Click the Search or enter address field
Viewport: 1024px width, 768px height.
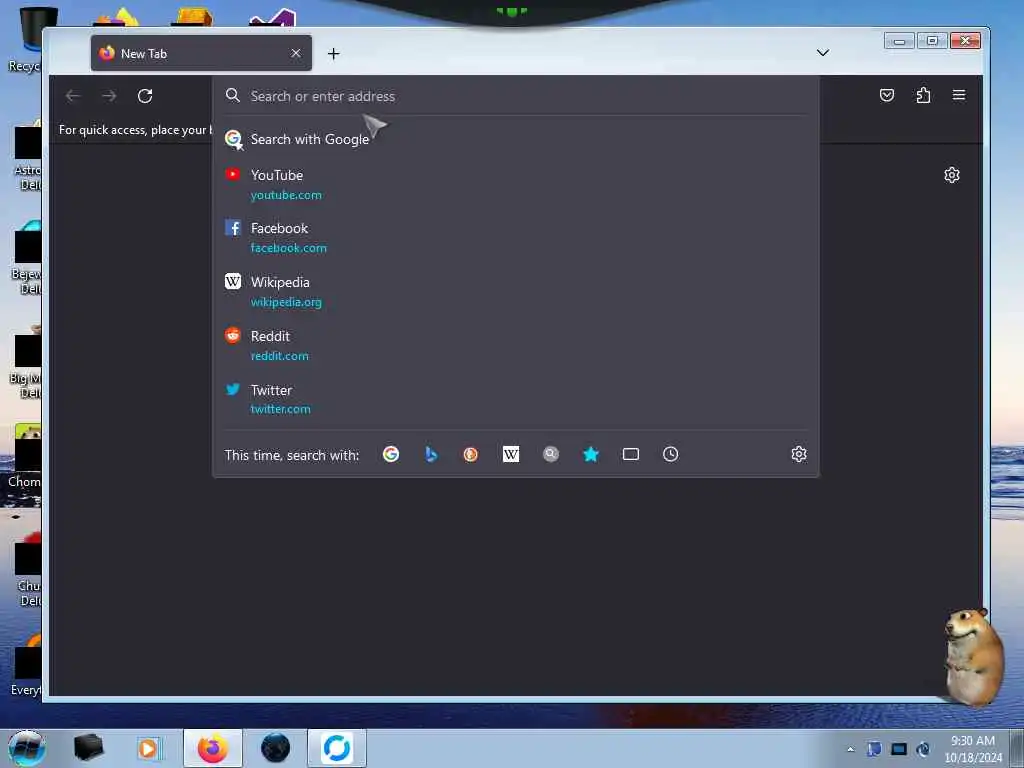pos(516,96)
